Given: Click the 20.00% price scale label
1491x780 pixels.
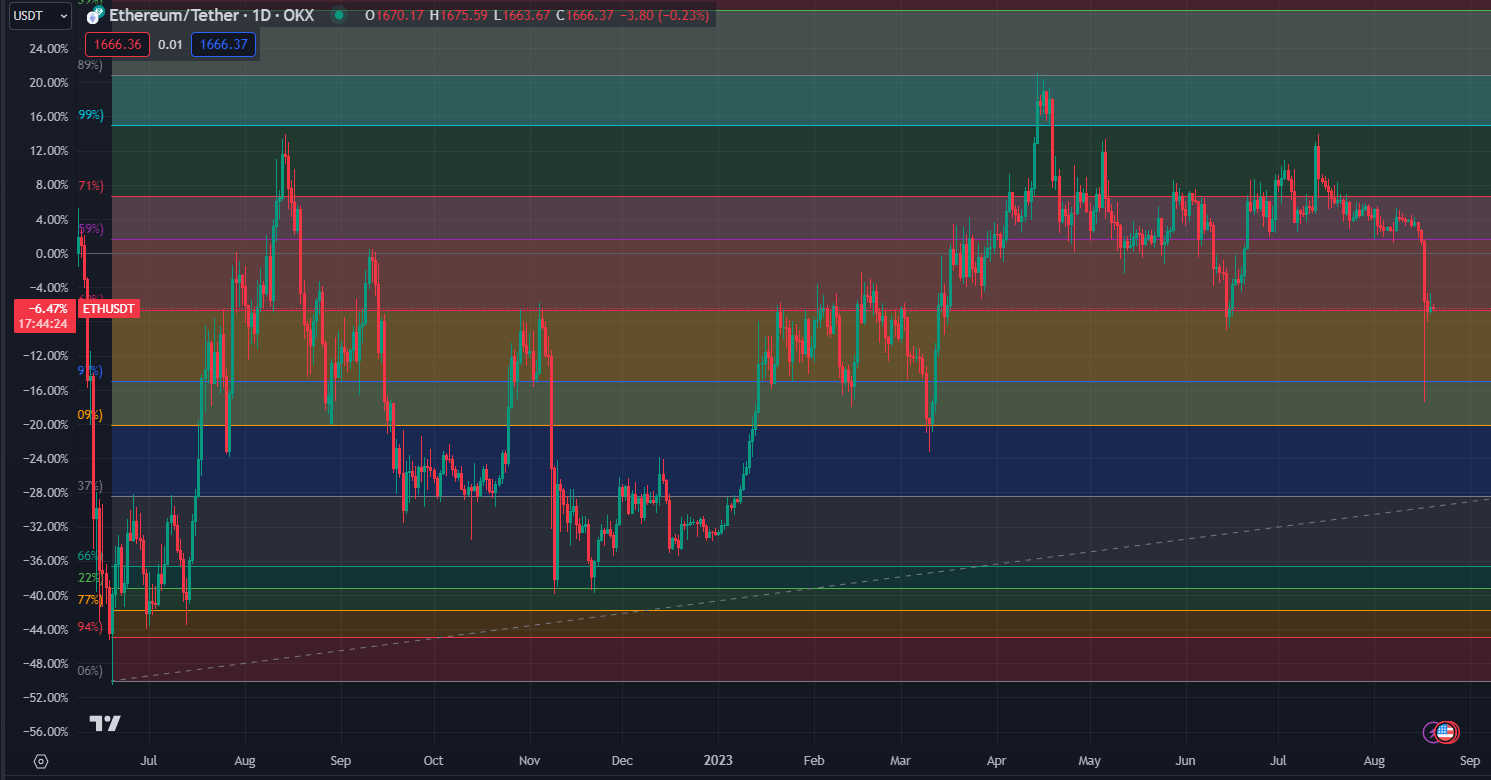Looking at the screenshot, I should (49, 83).
